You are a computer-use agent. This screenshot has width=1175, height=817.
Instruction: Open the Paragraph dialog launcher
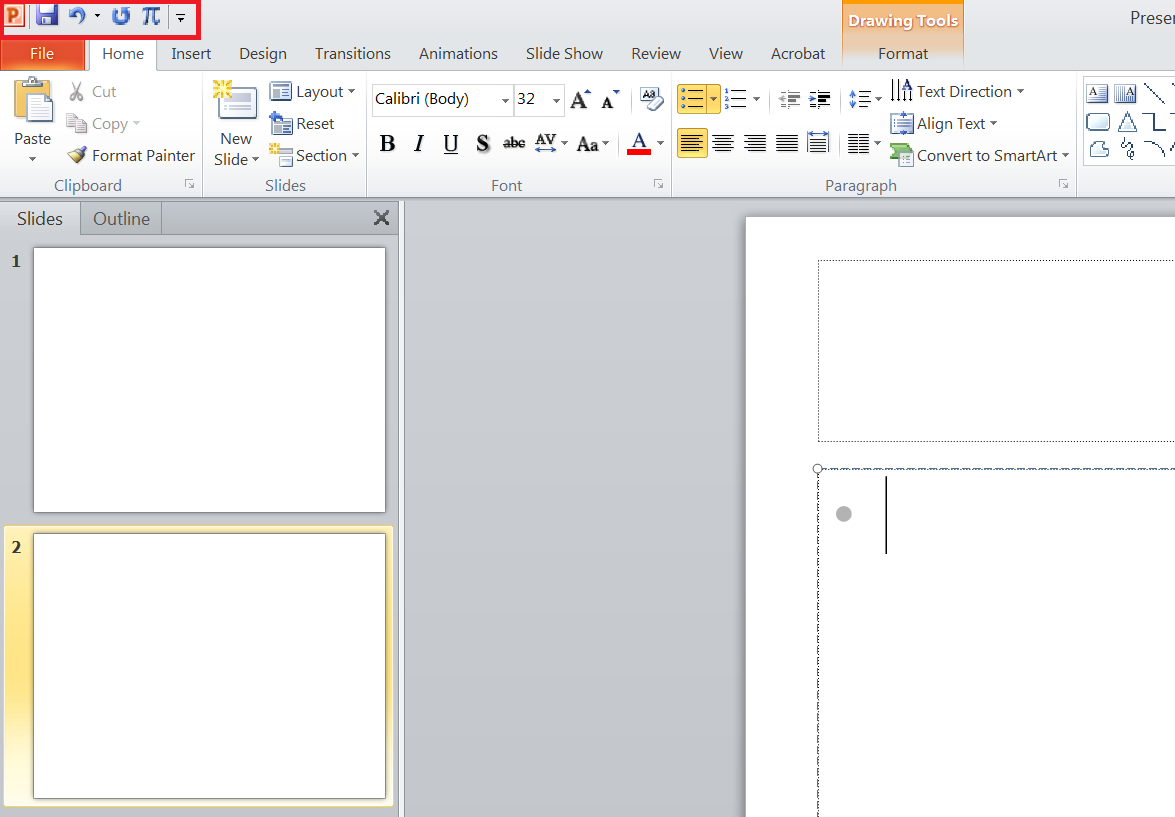(1063, 184)
